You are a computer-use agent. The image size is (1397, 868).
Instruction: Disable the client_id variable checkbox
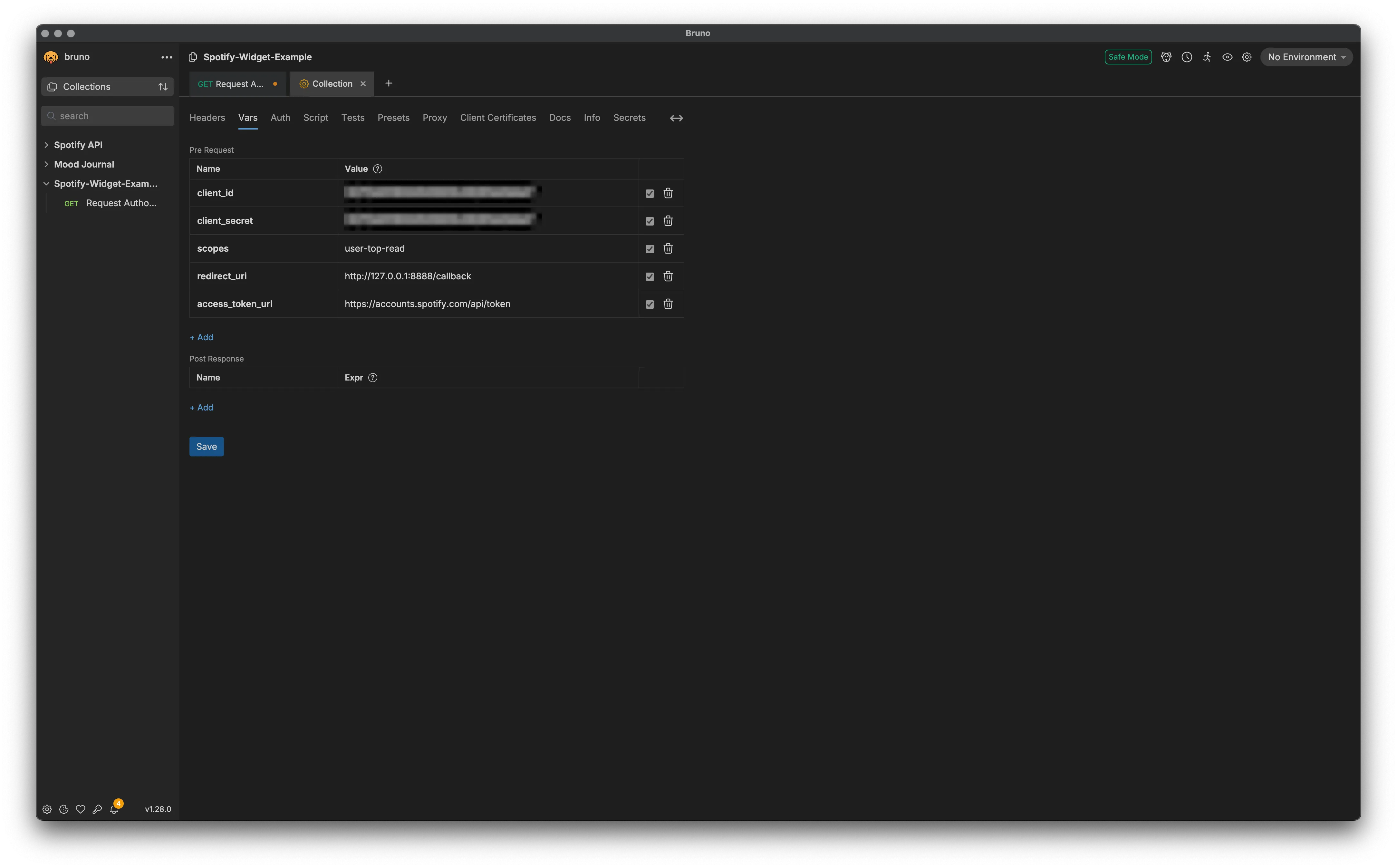(649, 193)
